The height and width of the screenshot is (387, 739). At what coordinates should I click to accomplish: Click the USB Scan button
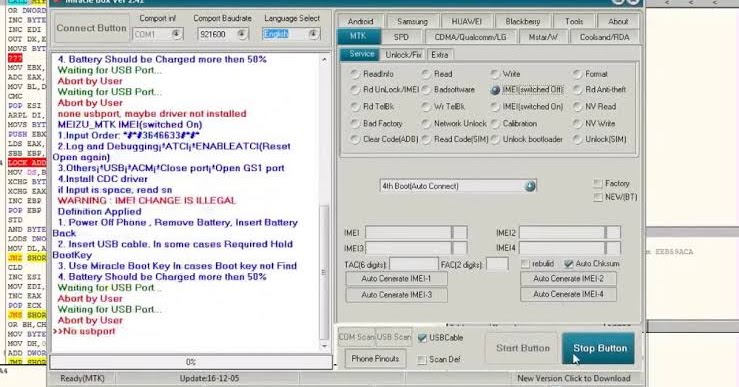tap(394, 338)
